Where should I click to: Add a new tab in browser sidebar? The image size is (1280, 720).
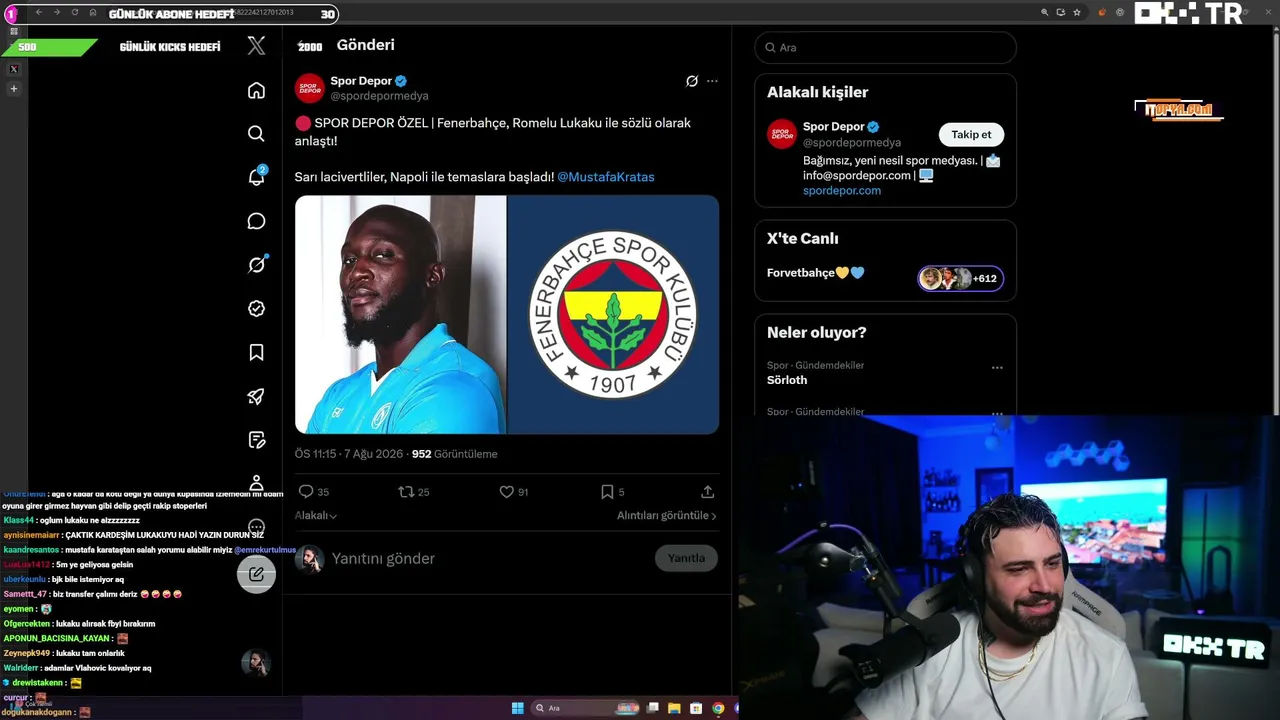pos(14,89)
